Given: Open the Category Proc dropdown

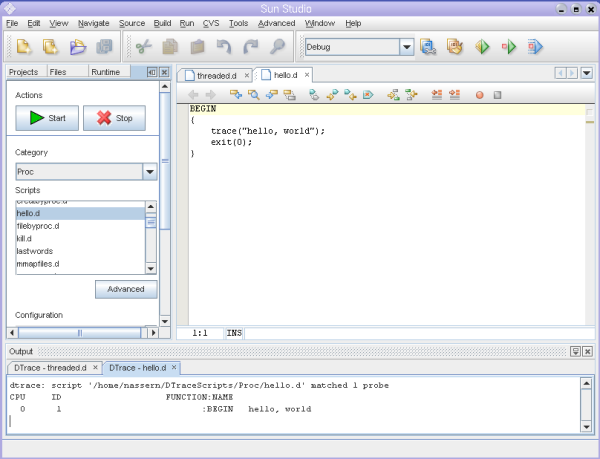Looking at the screenshot, I should click(150, 172).
